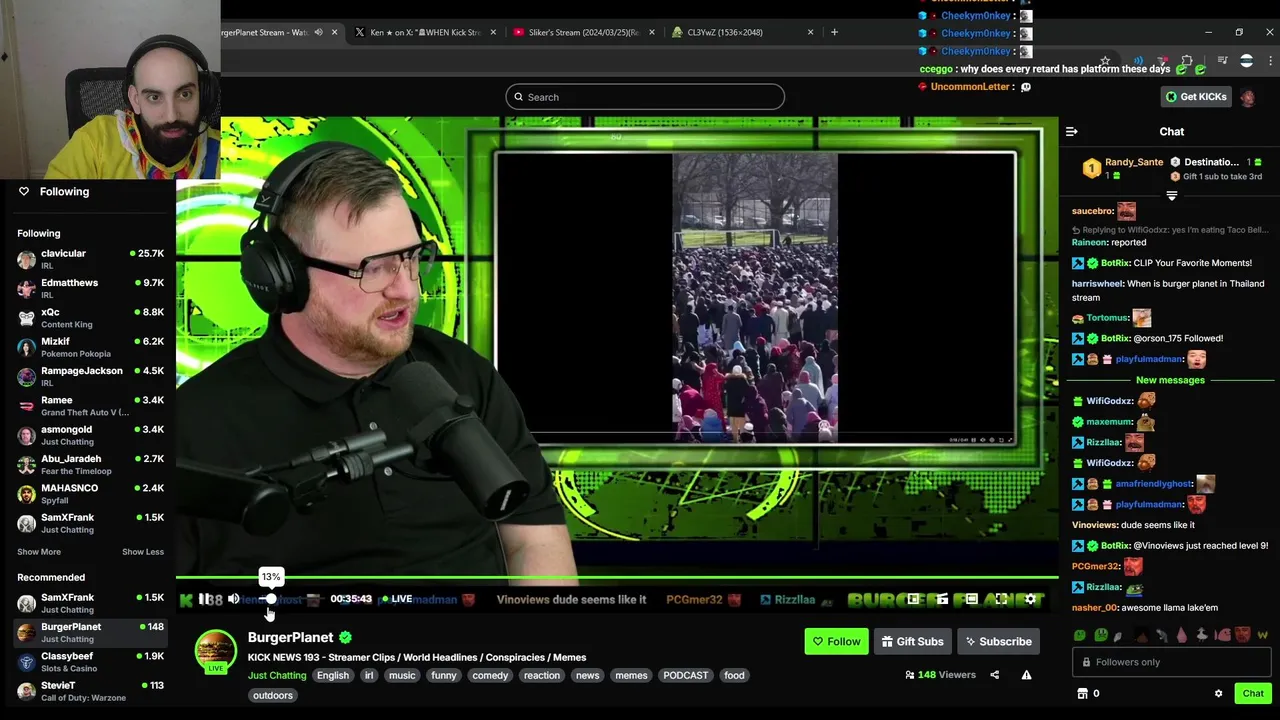Image resolution: width=1280 pixels, height=720 pixels.
Task: Adjust the player volume slider handle
Action: point(270,599)
